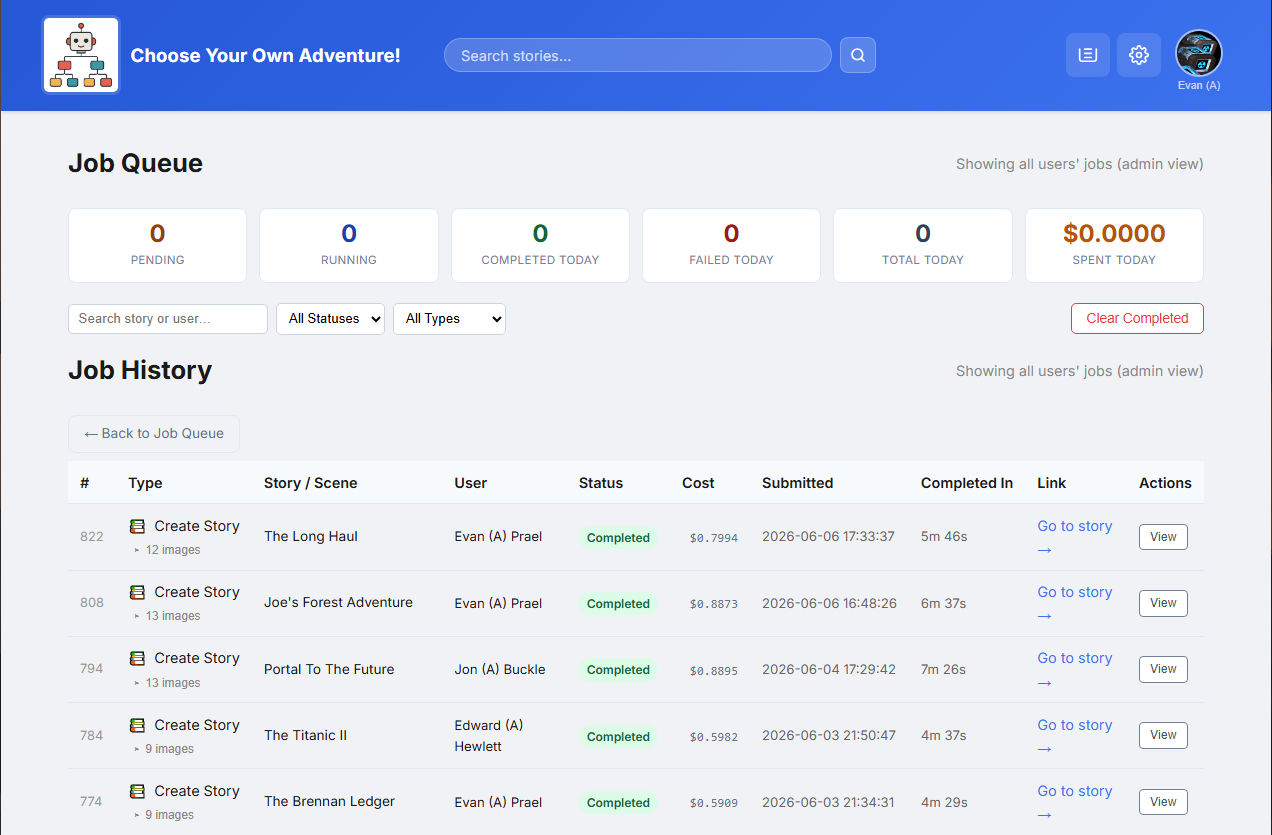Open the Evan (A) profile avatar
Image resolution: width=1272 pixels, height=835 pixels.
pyautogui.click(x=1199, y=54)
